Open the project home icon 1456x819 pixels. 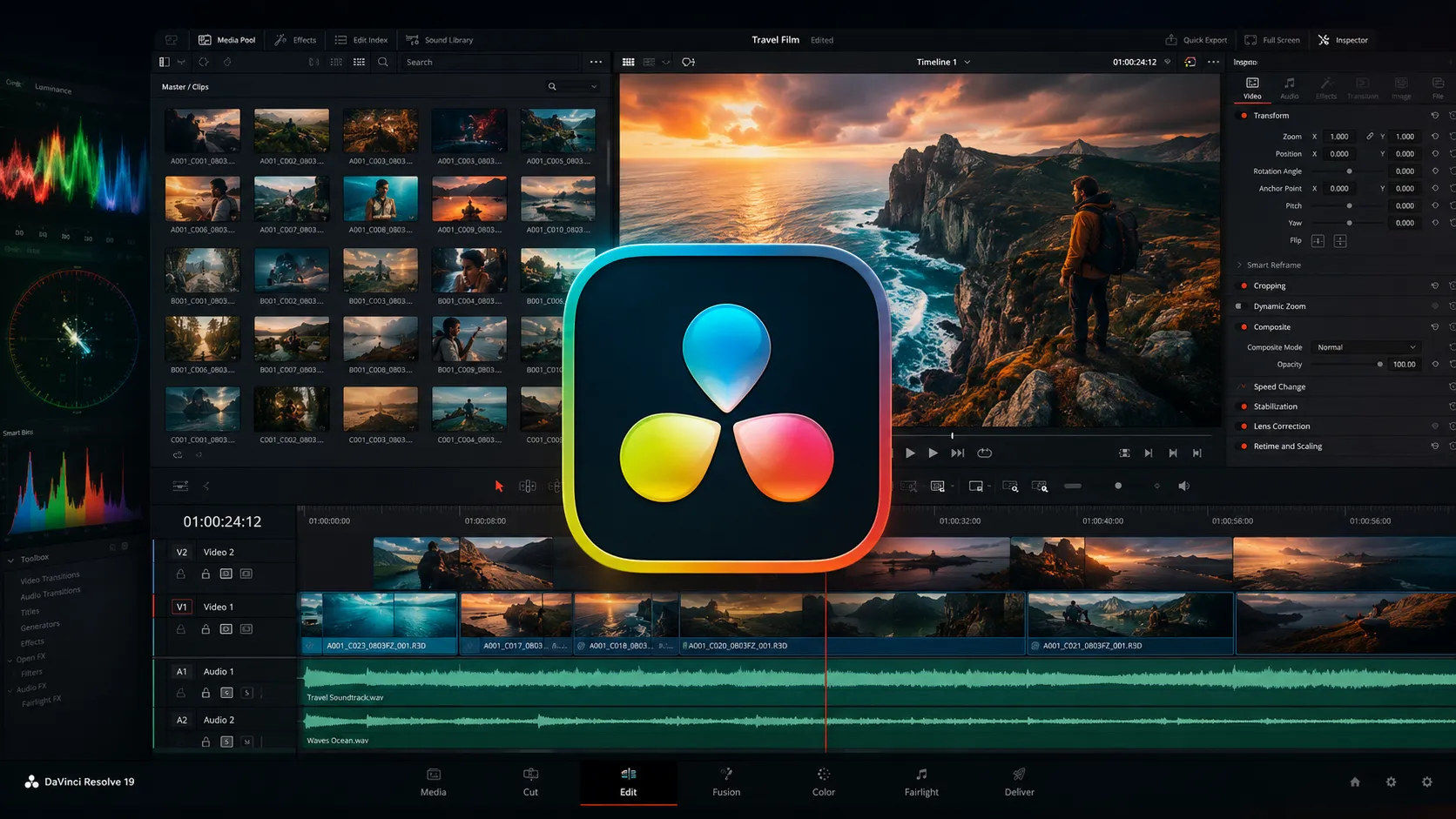click(x=1355, y=782)
